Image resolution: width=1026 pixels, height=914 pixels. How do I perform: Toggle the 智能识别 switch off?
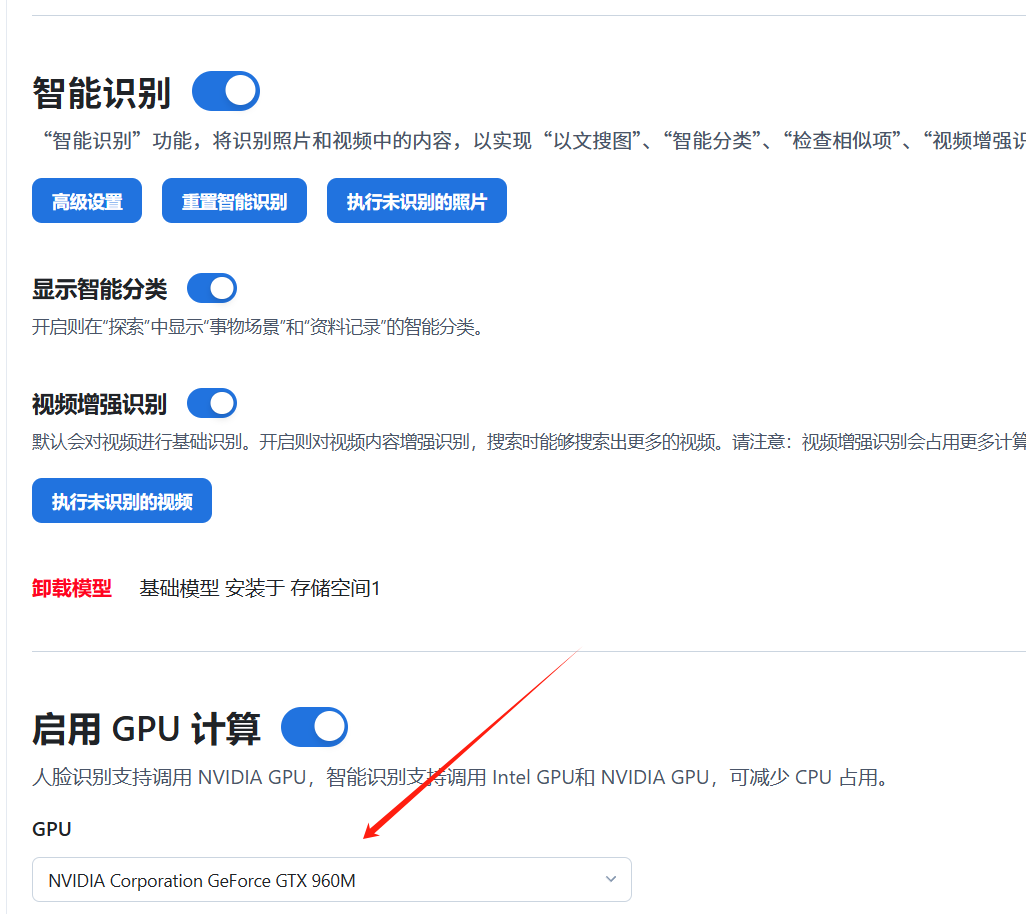[226, 91]
